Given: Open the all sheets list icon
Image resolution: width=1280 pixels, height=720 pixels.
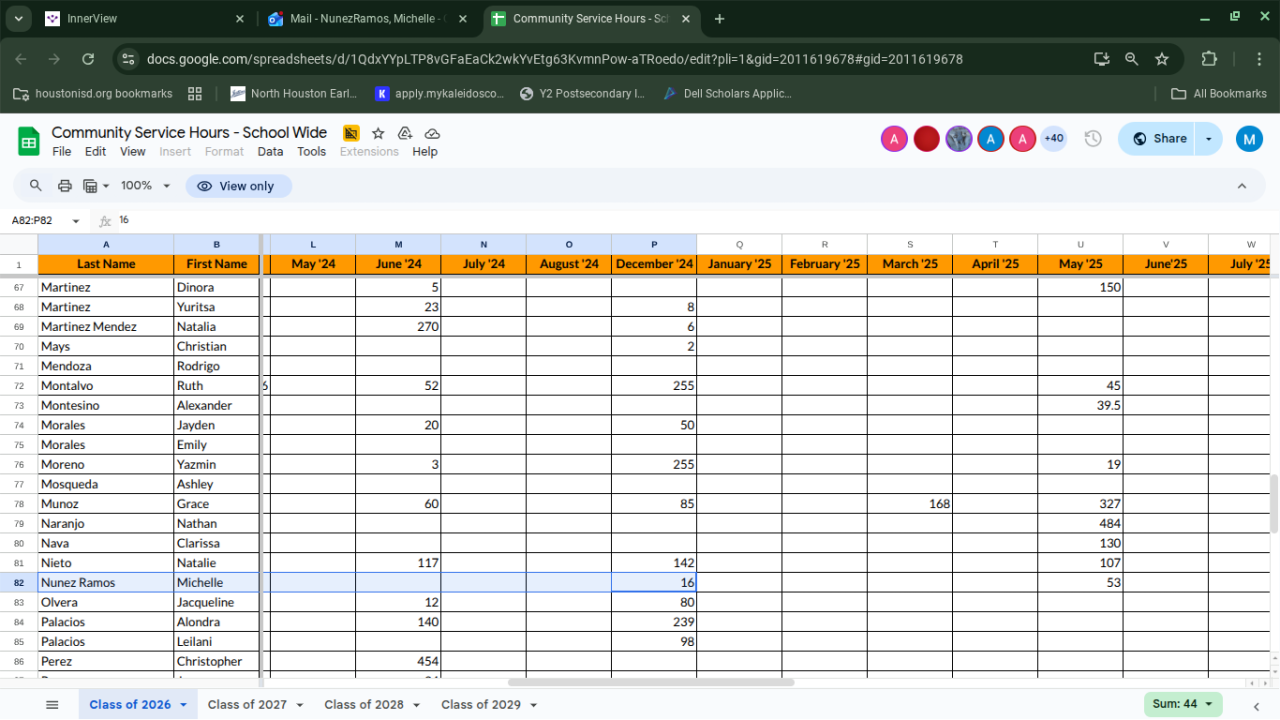Looking at the screenshot, I should click(52, 705).
